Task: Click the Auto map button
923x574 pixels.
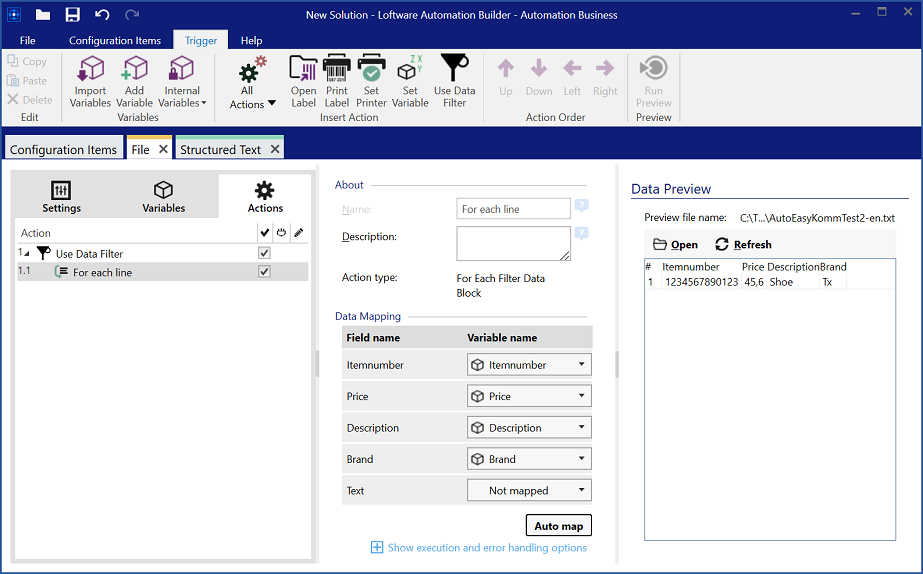Action: point(558,526)
